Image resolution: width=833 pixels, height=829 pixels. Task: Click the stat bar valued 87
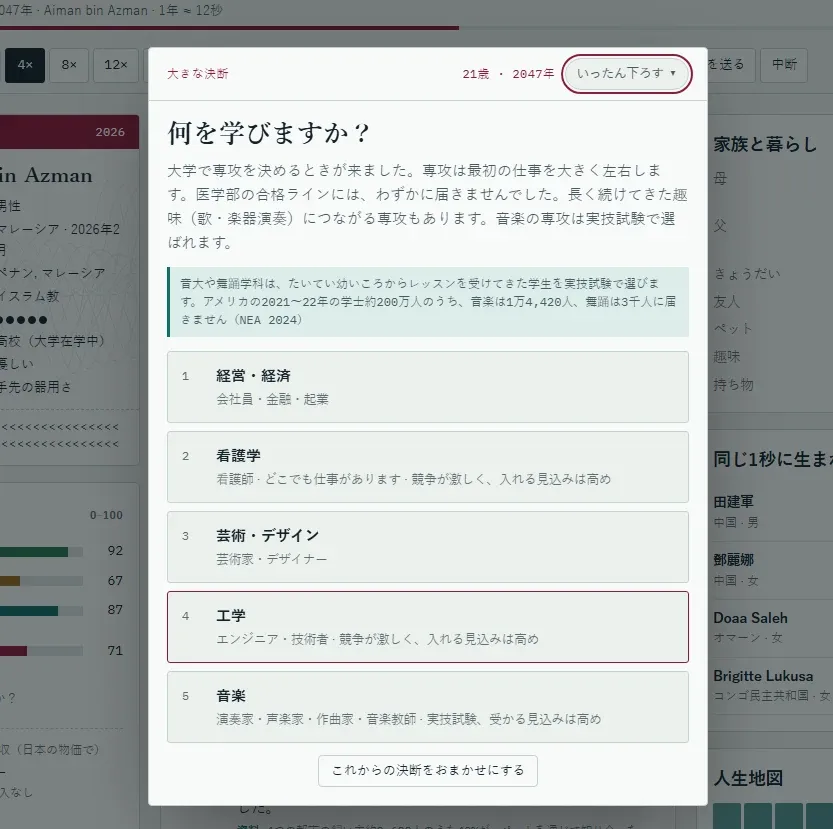41,611
